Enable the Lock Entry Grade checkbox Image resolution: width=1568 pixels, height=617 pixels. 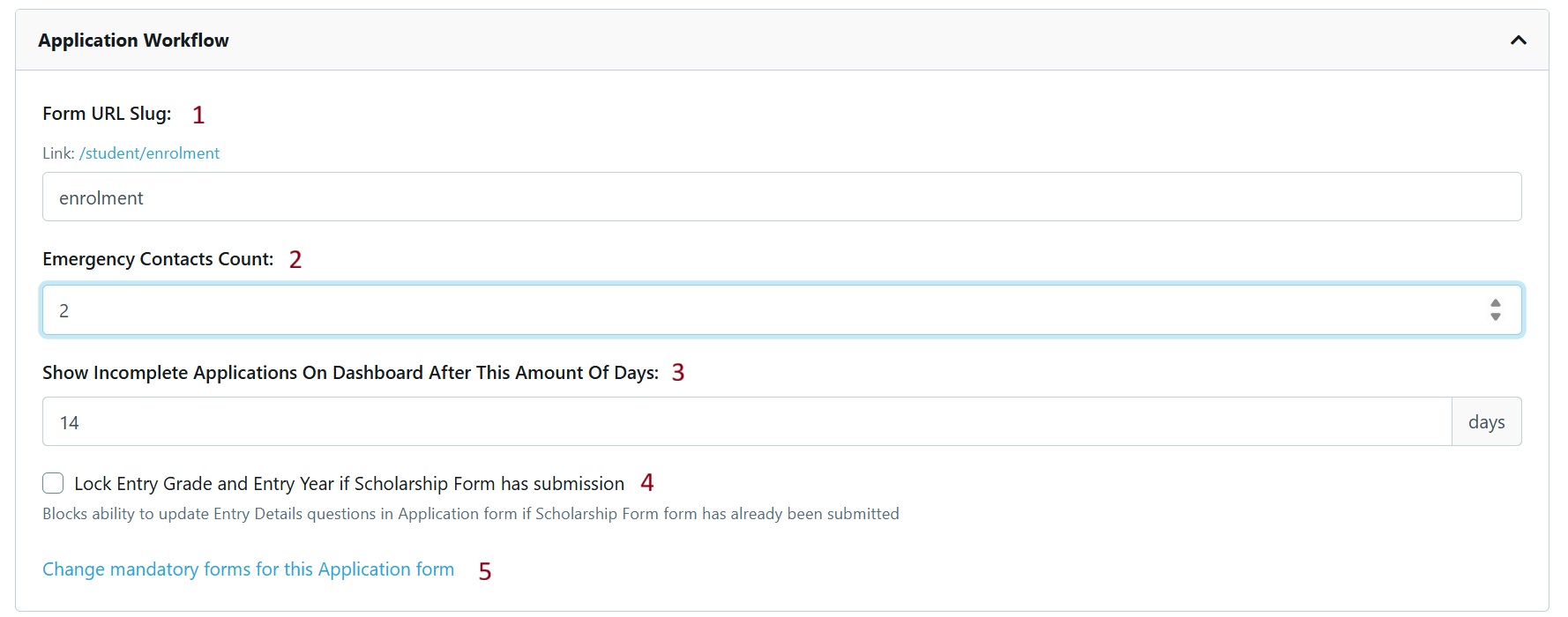pyautogui.click(x=53, y=483)
